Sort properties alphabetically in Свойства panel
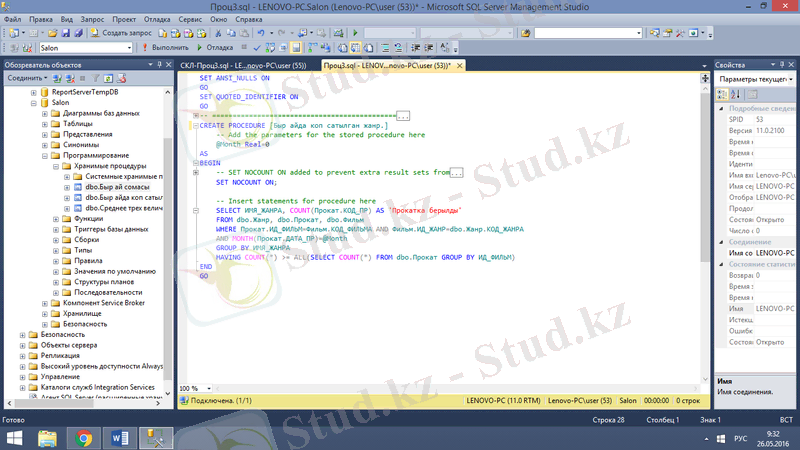 click(735, 94)
